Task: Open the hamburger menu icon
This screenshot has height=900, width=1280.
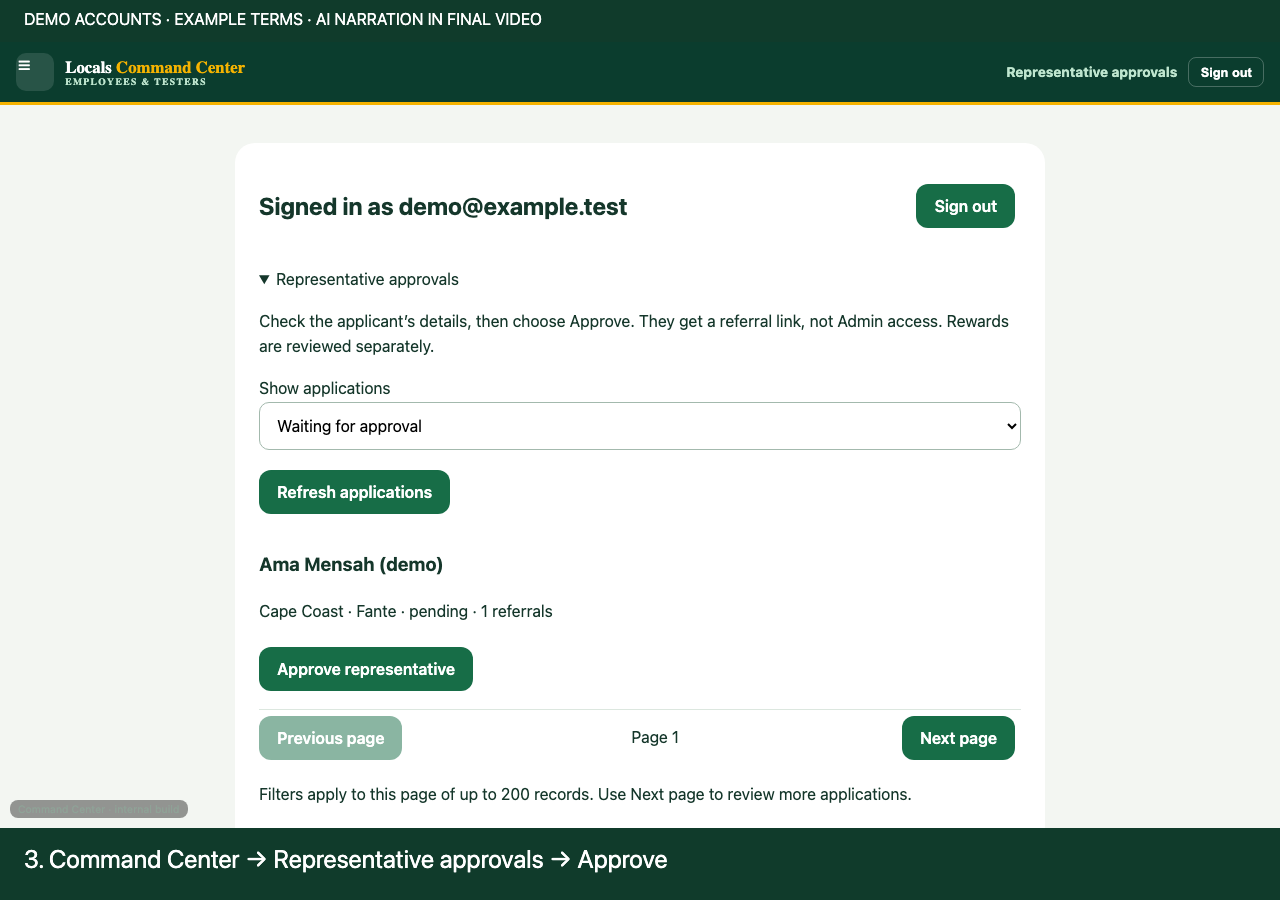Action: click(x=35, y=72)
